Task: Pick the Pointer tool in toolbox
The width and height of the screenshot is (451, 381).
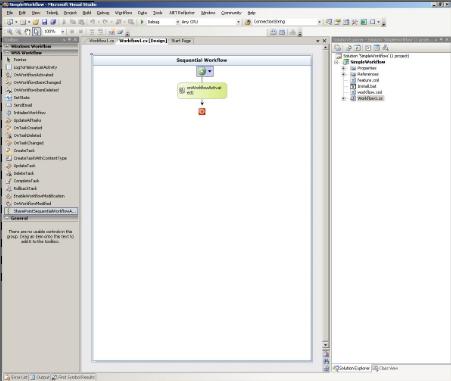Action: coord(20,60)
